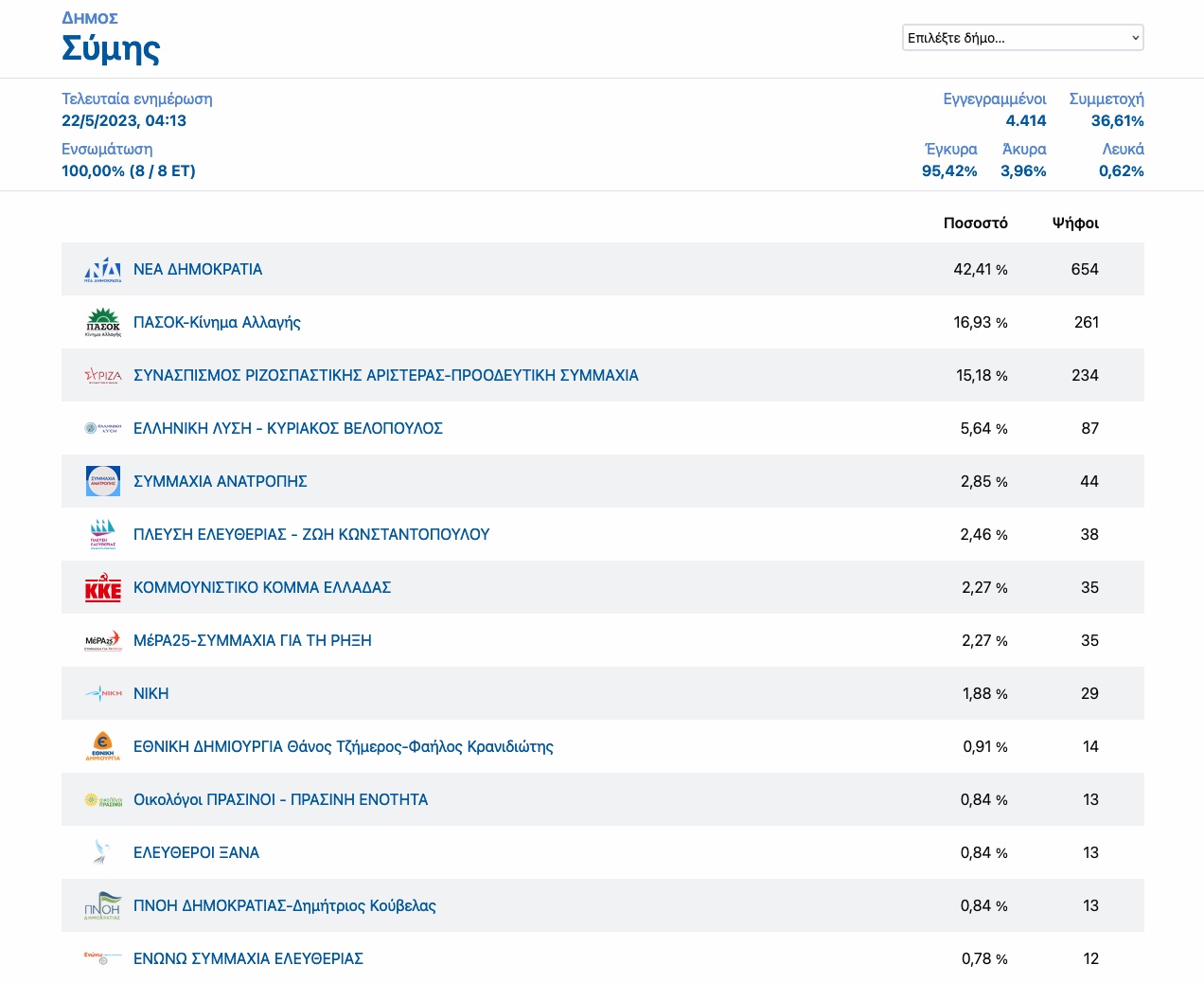1204x983 pixels.
Task: Click the Ελληνική Λύση logo
Action: coord(103,428)
